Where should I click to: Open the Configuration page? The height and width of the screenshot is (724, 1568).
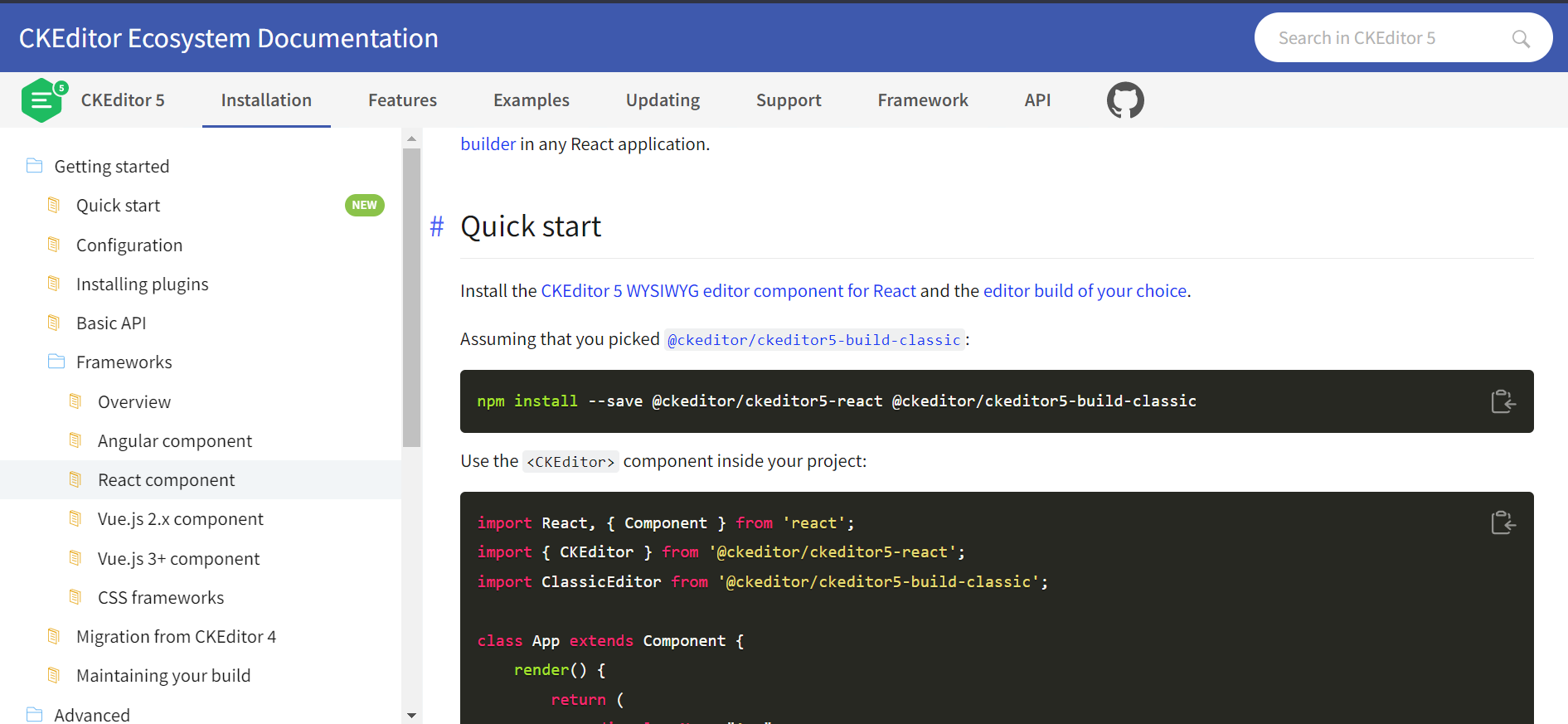[x=129, y=245]
